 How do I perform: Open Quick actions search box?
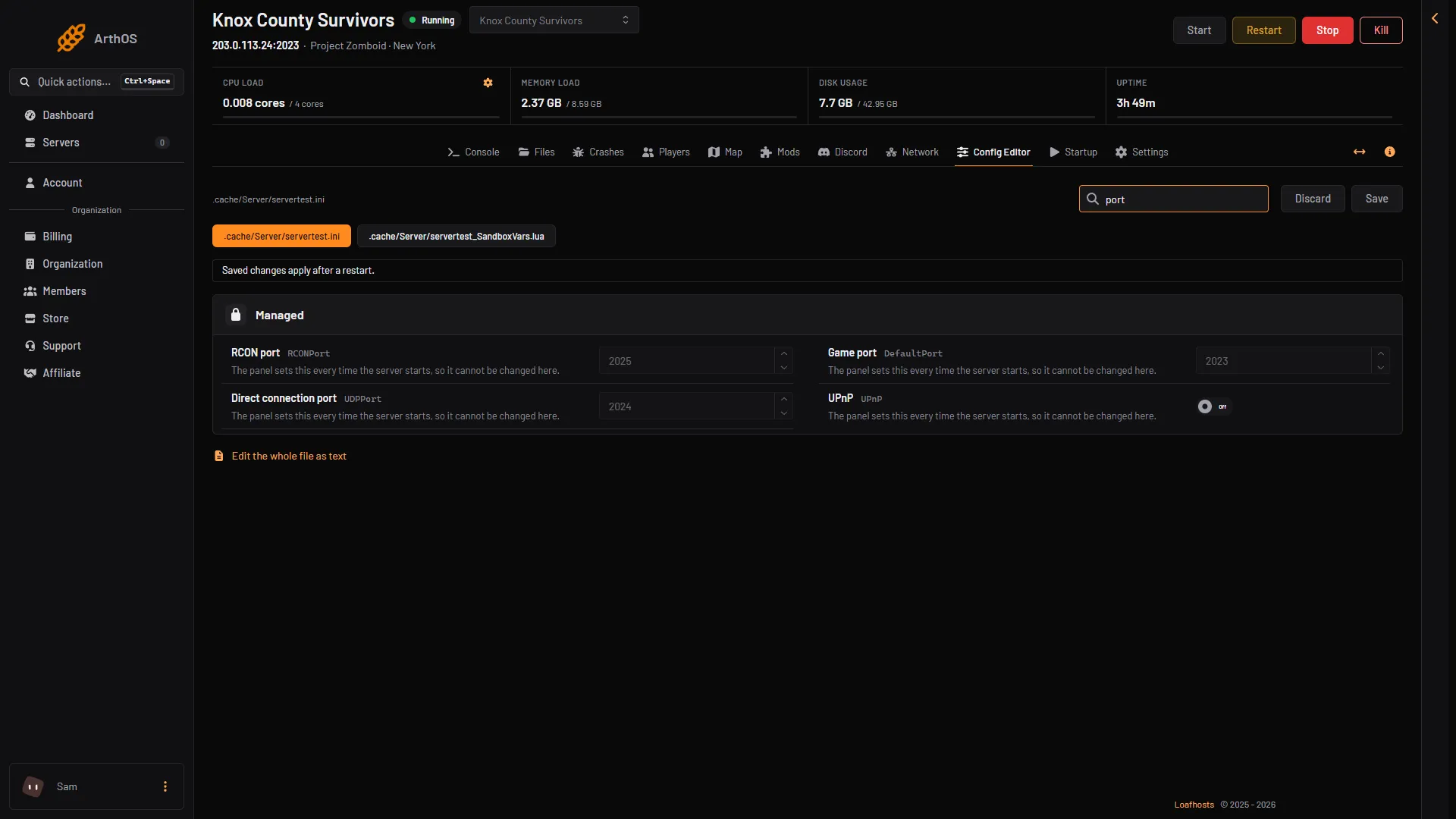pyautogui.click(x=96, y=82)
